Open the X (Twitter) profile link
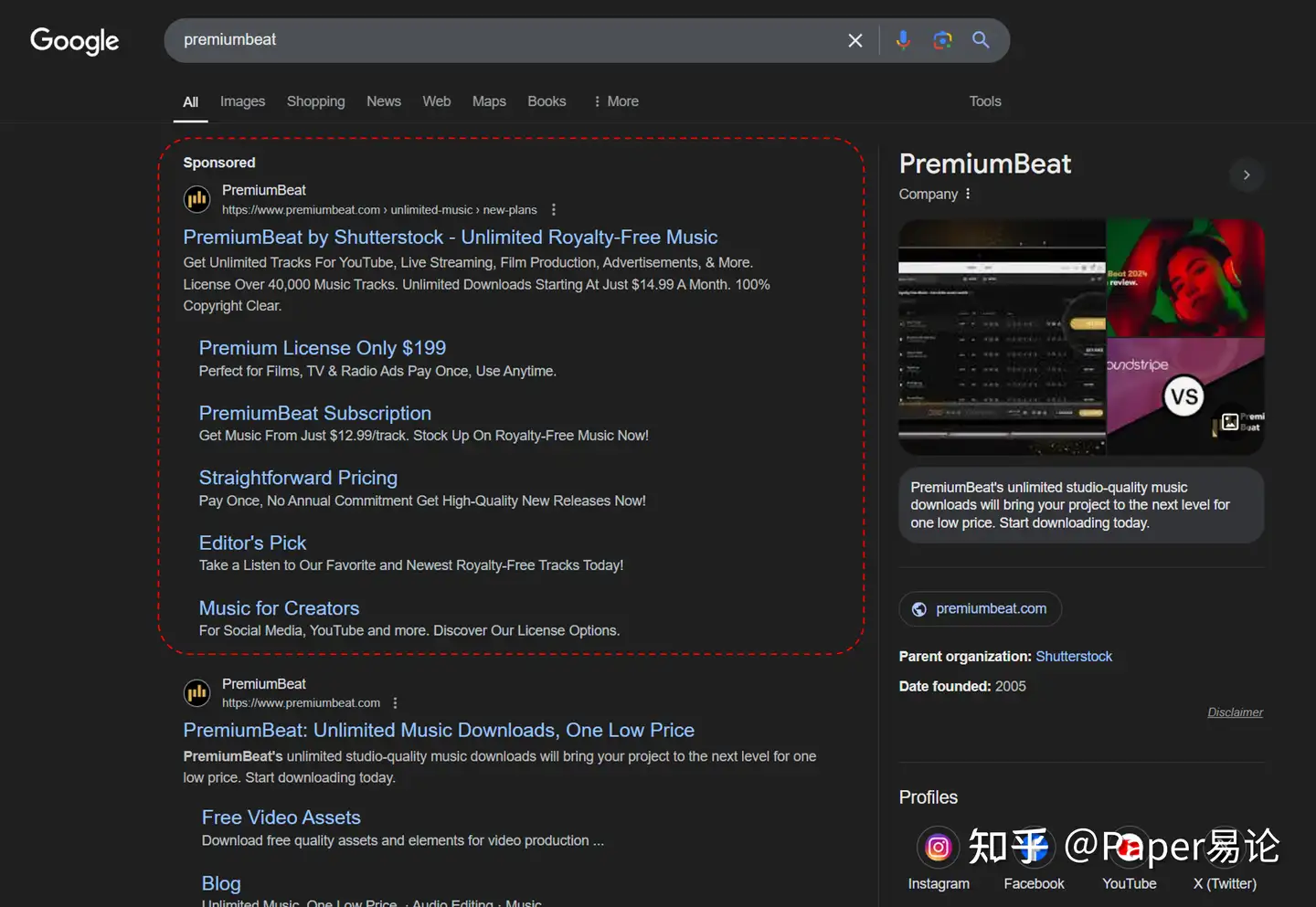The width and height of the screenshot is (1316, 907). click(1225, 857)
